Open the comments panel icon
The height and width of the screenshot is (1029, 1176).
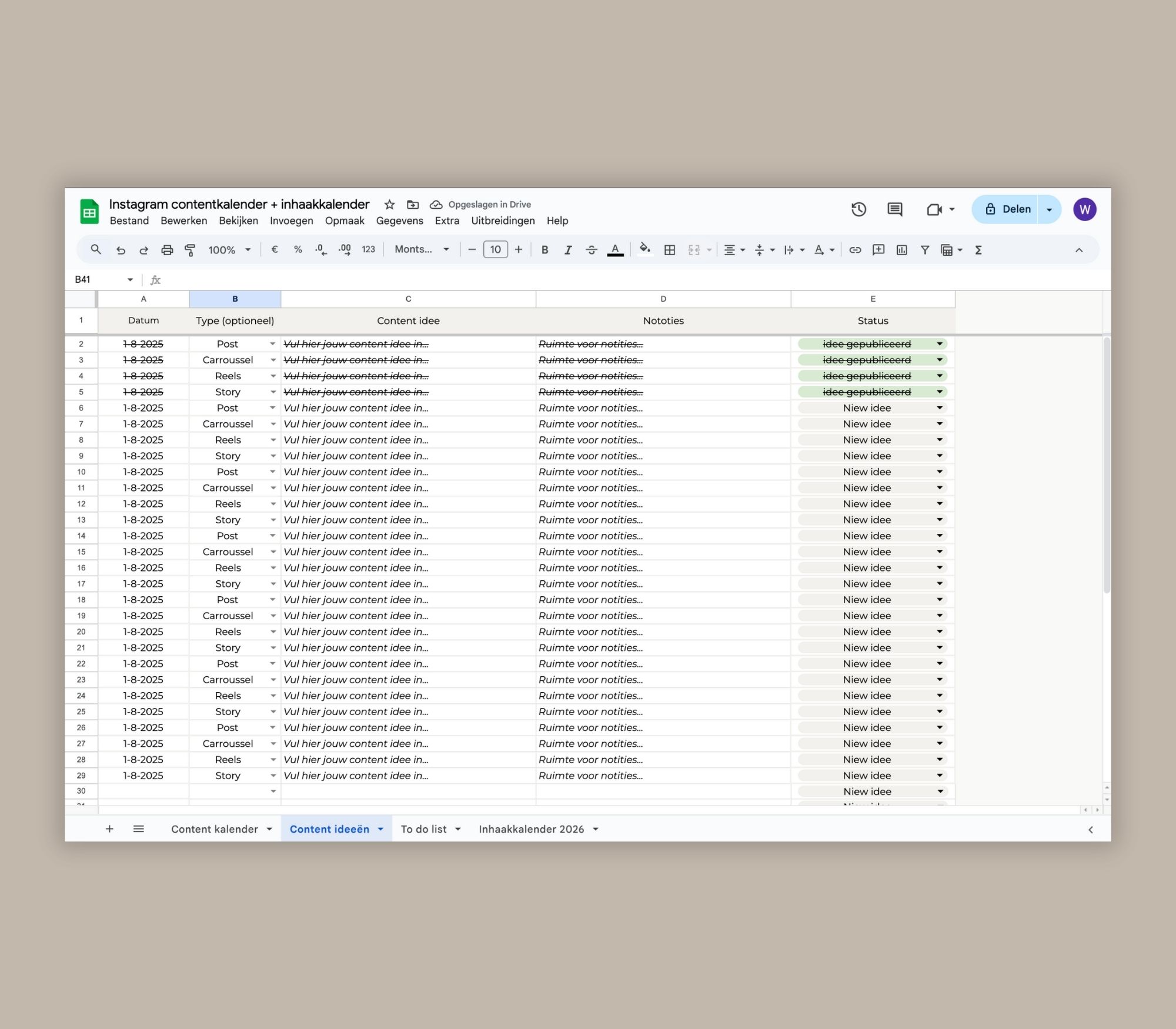coord(894,209)
